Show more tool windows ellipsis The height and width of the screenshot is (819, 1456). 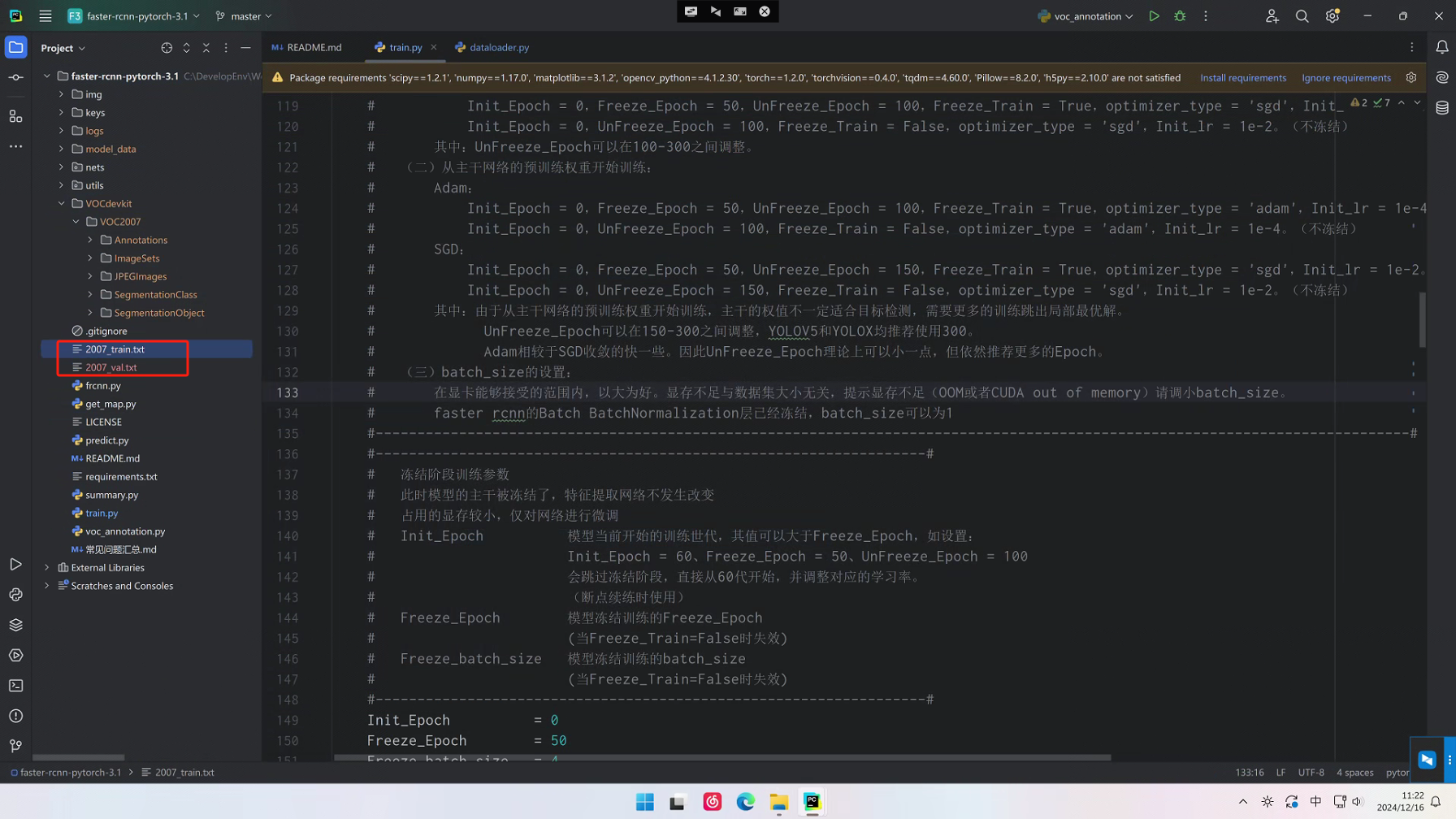pyautogui.click(x=15, y=146)
